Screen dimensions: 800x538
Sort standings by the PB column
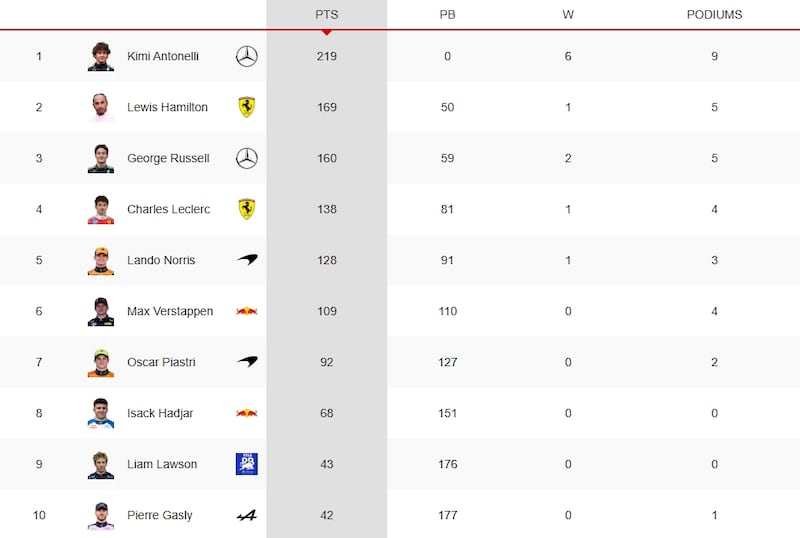pos(447,15)
